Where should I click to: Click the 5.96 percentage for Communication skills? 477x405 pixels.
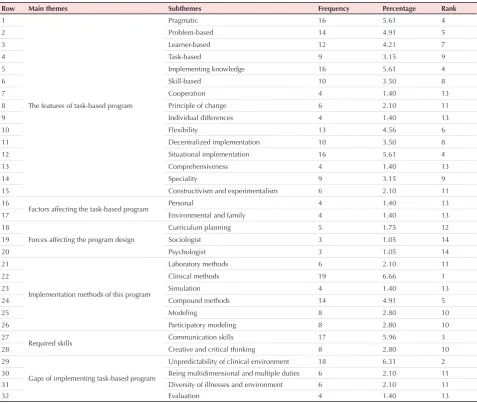tap(389, 337)
